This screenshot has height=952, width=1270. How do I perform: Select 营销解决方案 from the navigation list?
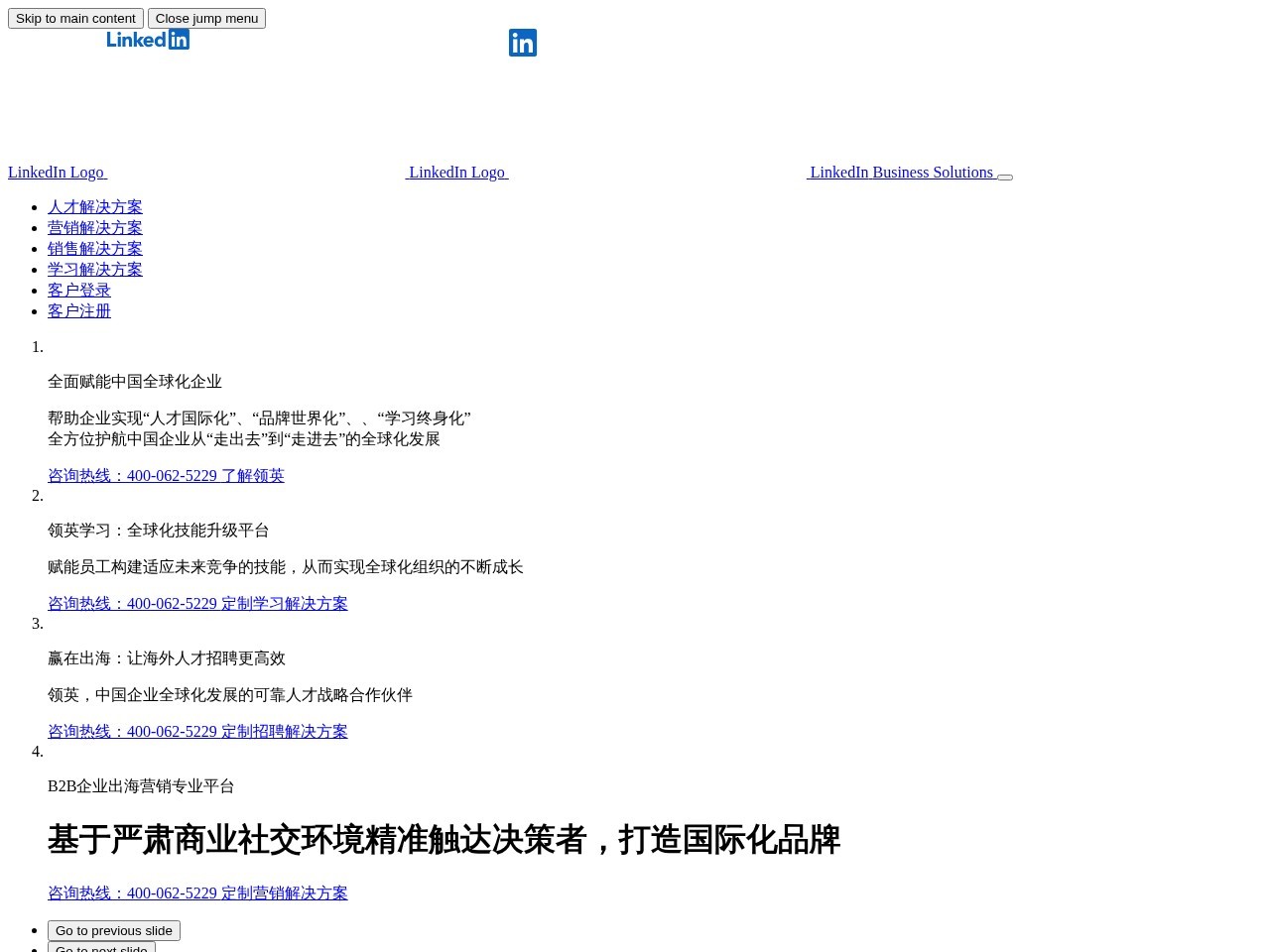click(x=95, y=228)
